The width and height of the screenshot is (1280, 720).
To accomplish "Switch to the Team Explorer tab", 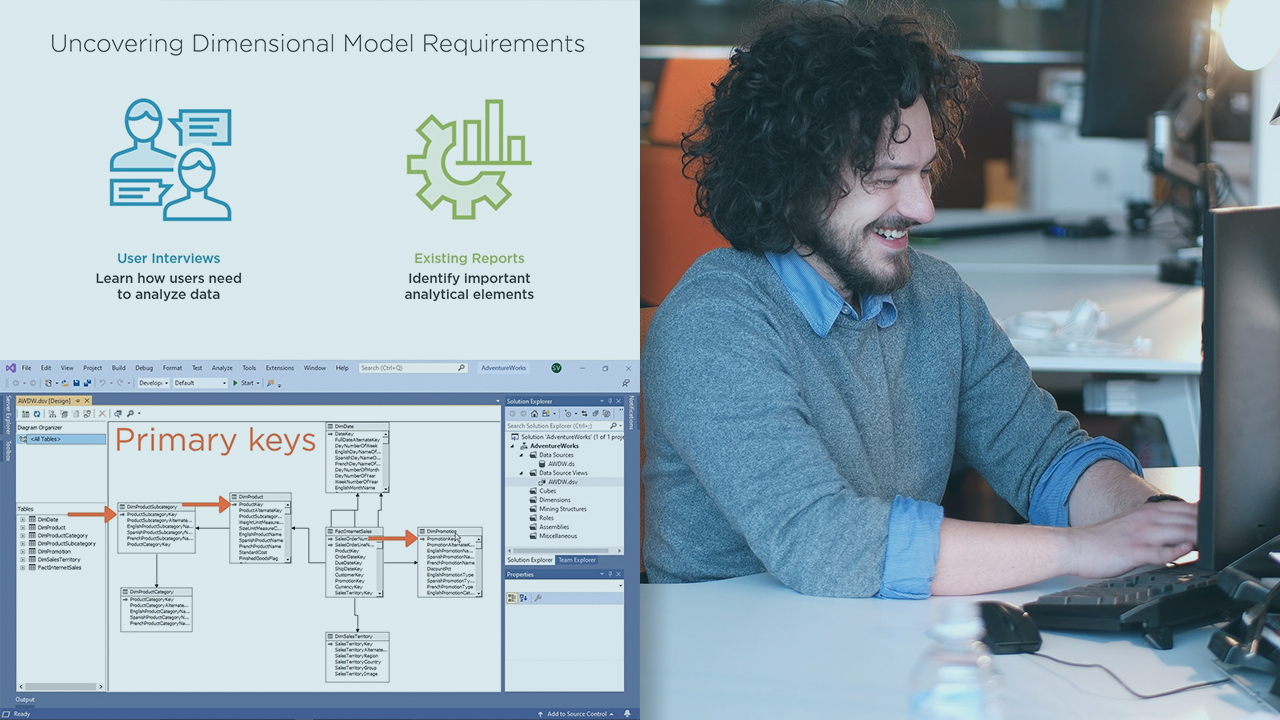I will click(577, 560).
